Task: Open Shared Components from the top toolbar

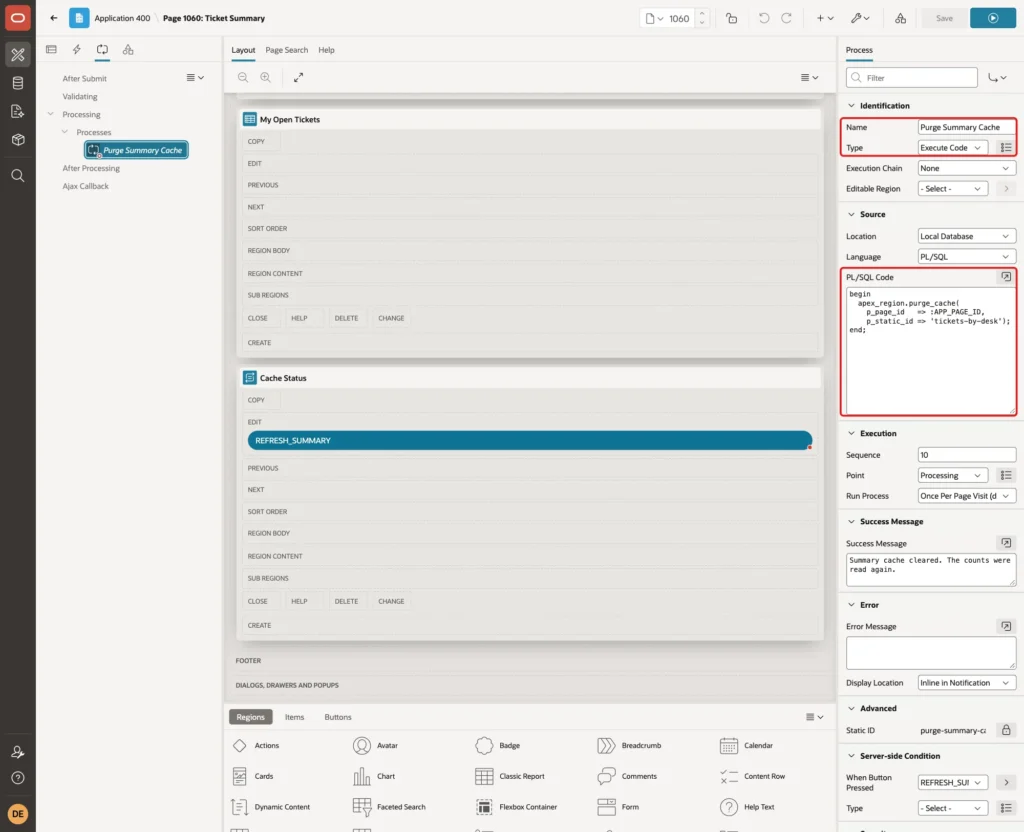Action: coord(900,18)
